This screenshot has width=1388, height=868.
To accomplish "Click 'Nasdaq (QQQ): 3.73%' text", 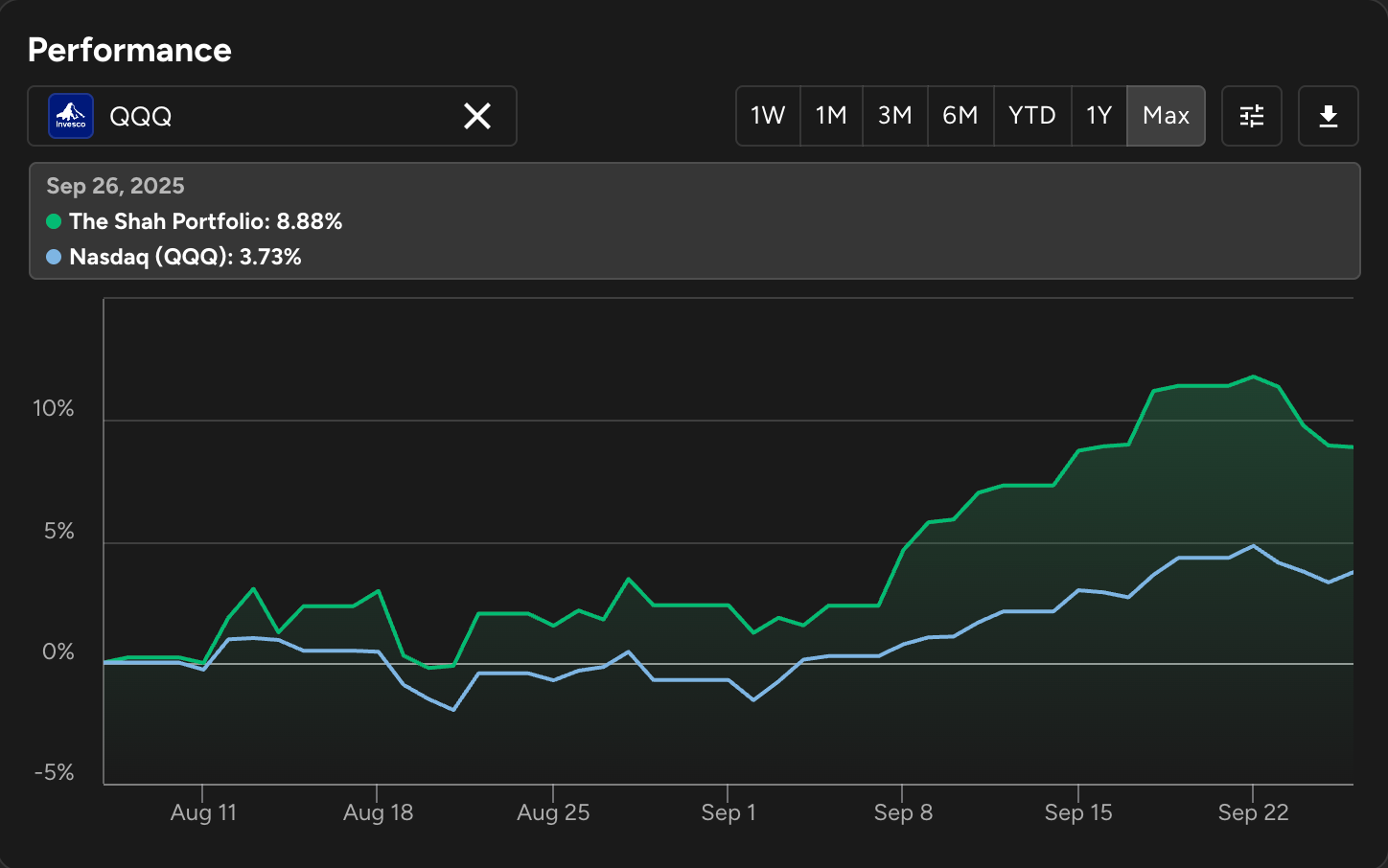I will point(186,257).
